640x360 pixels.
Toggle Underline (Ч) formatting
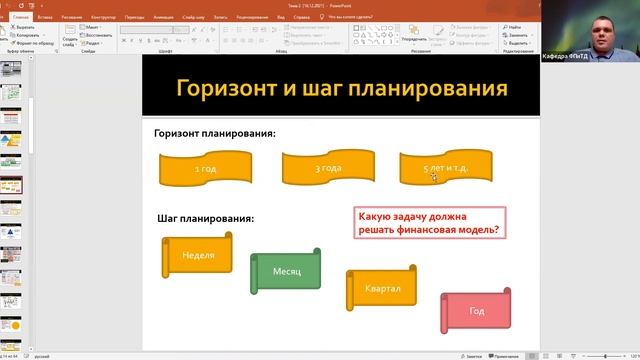[x=140, y=41]
